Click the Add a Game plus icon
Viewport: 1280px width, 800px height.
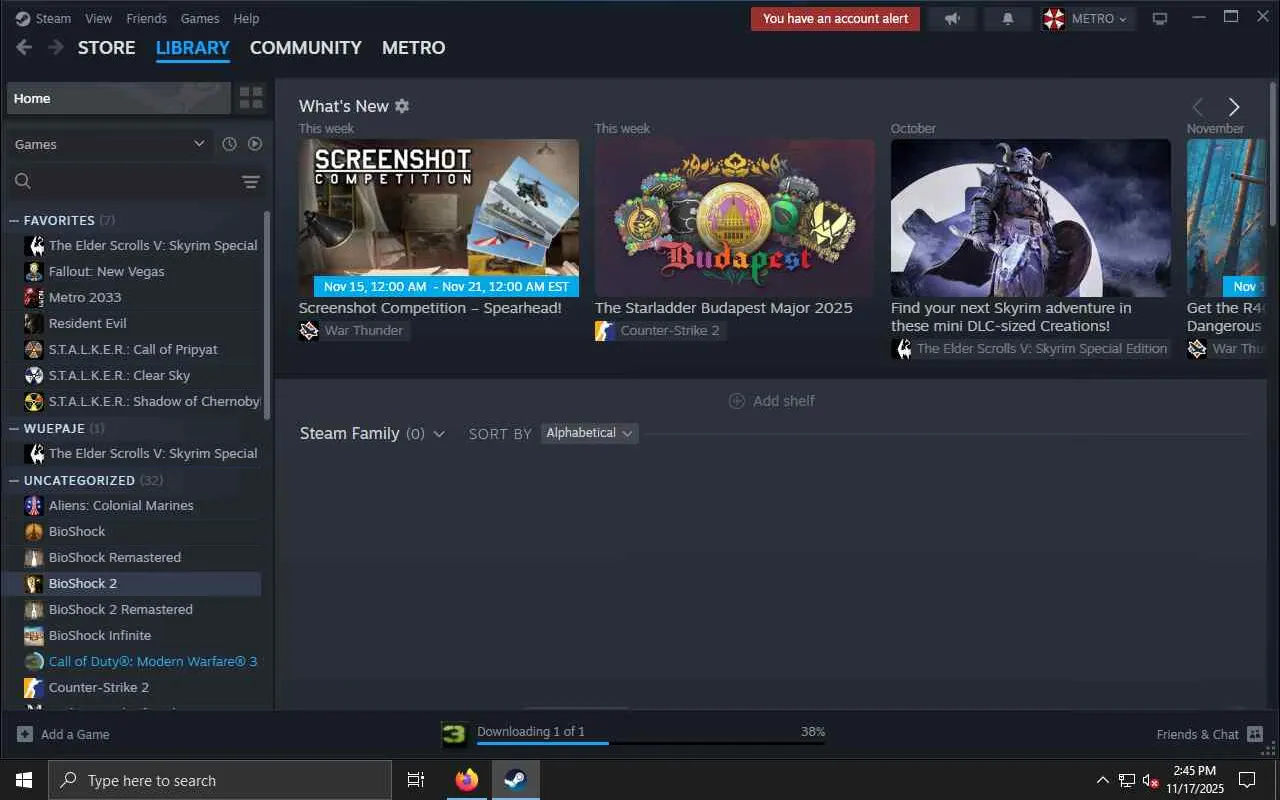[25, 734]
